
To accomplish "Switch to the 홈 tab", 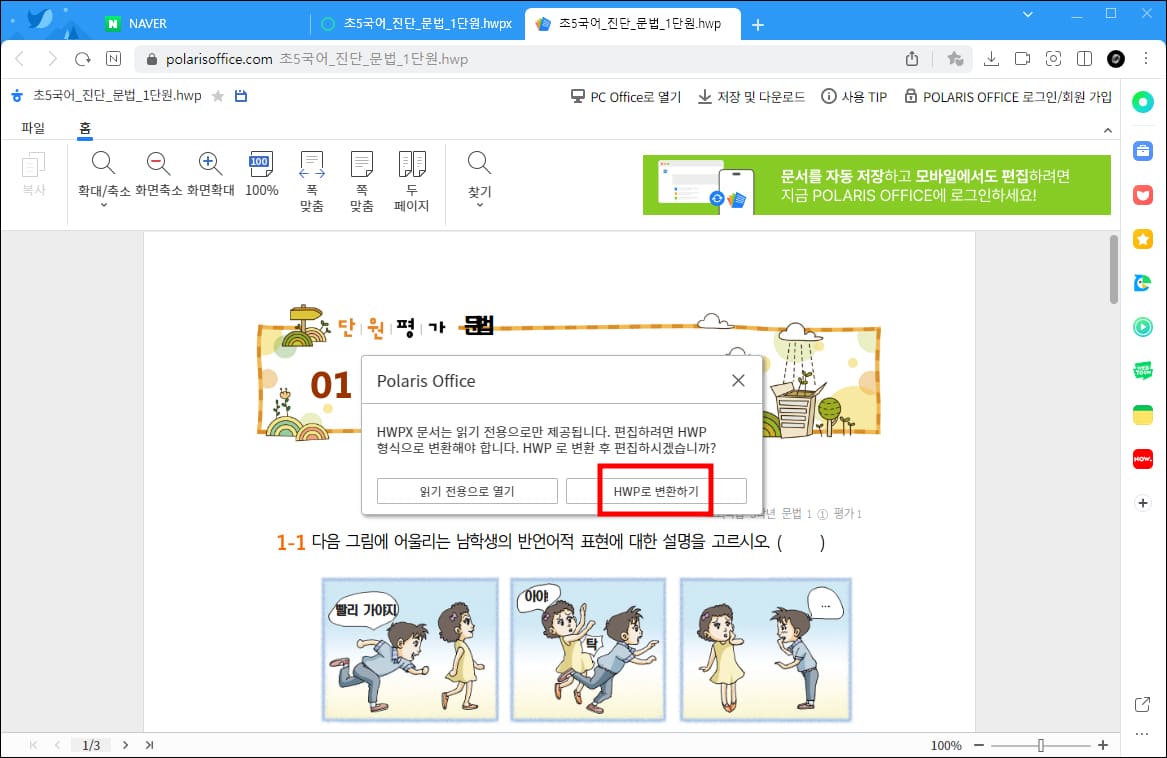I will (85, 128).
